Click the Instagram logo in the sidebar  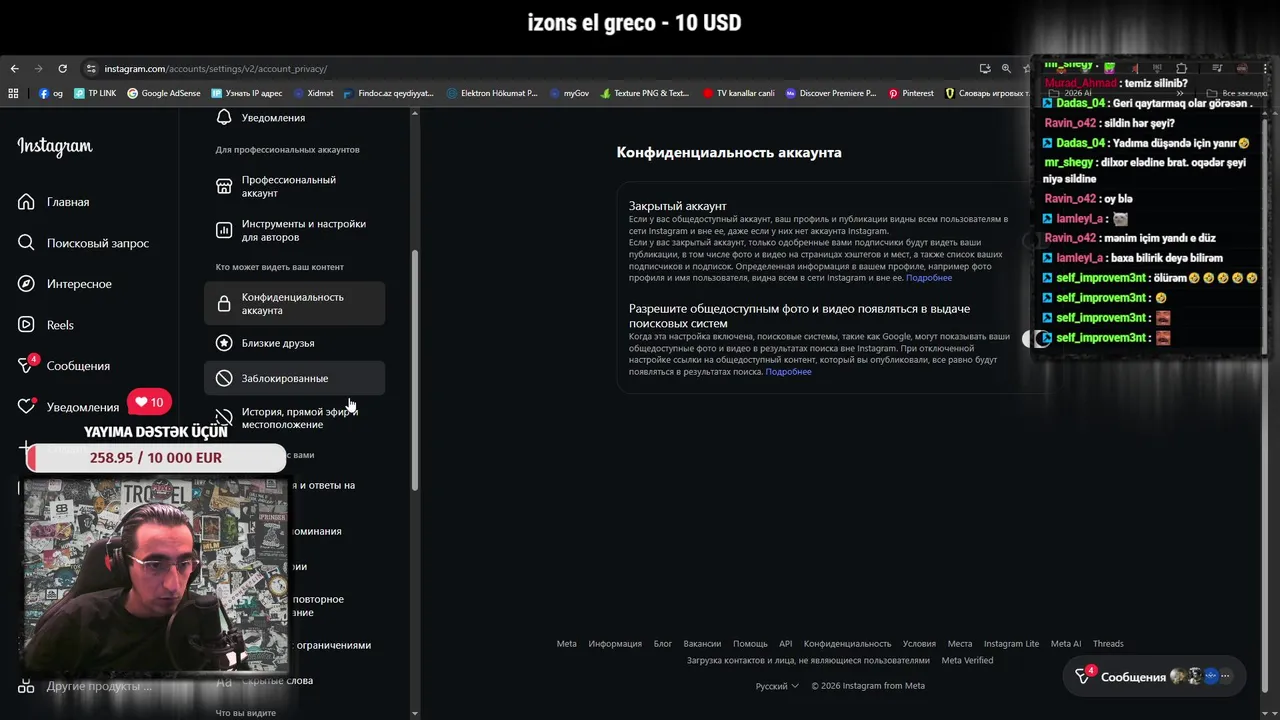[55, 147]
